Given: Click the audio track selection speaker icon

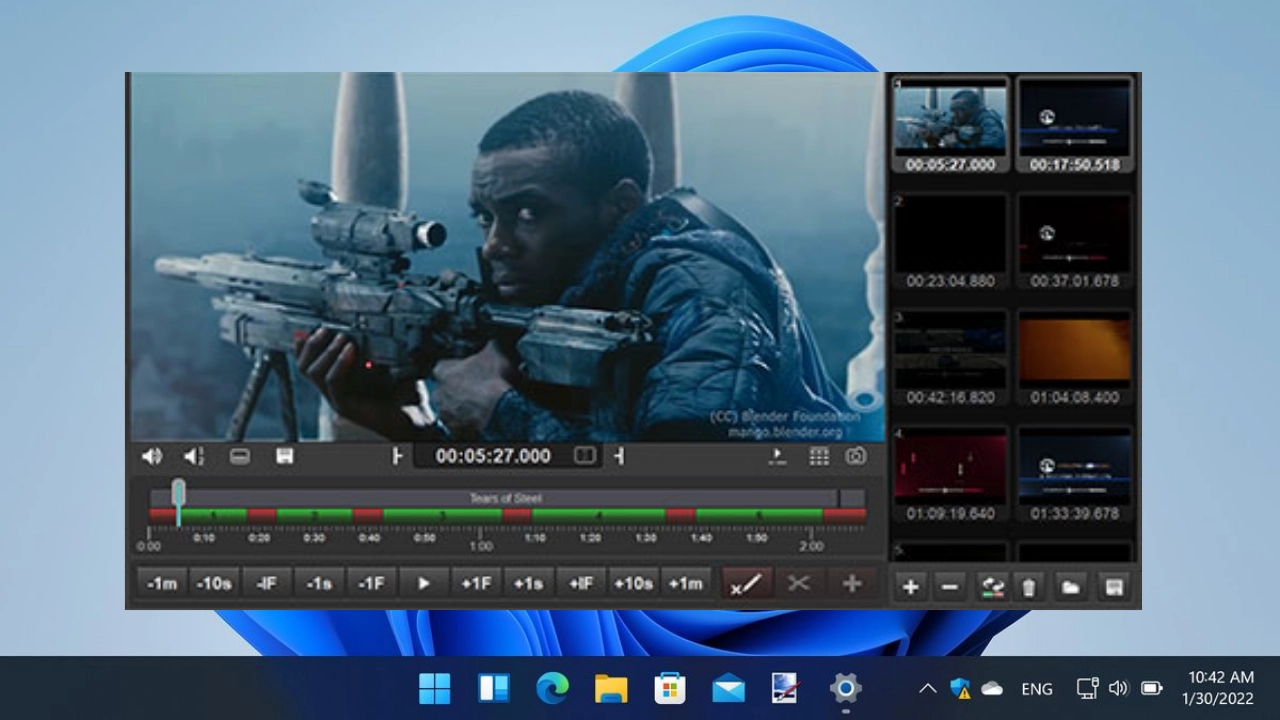Looking at the screenshot, I should pyautogui.click(x=194, y=456).
